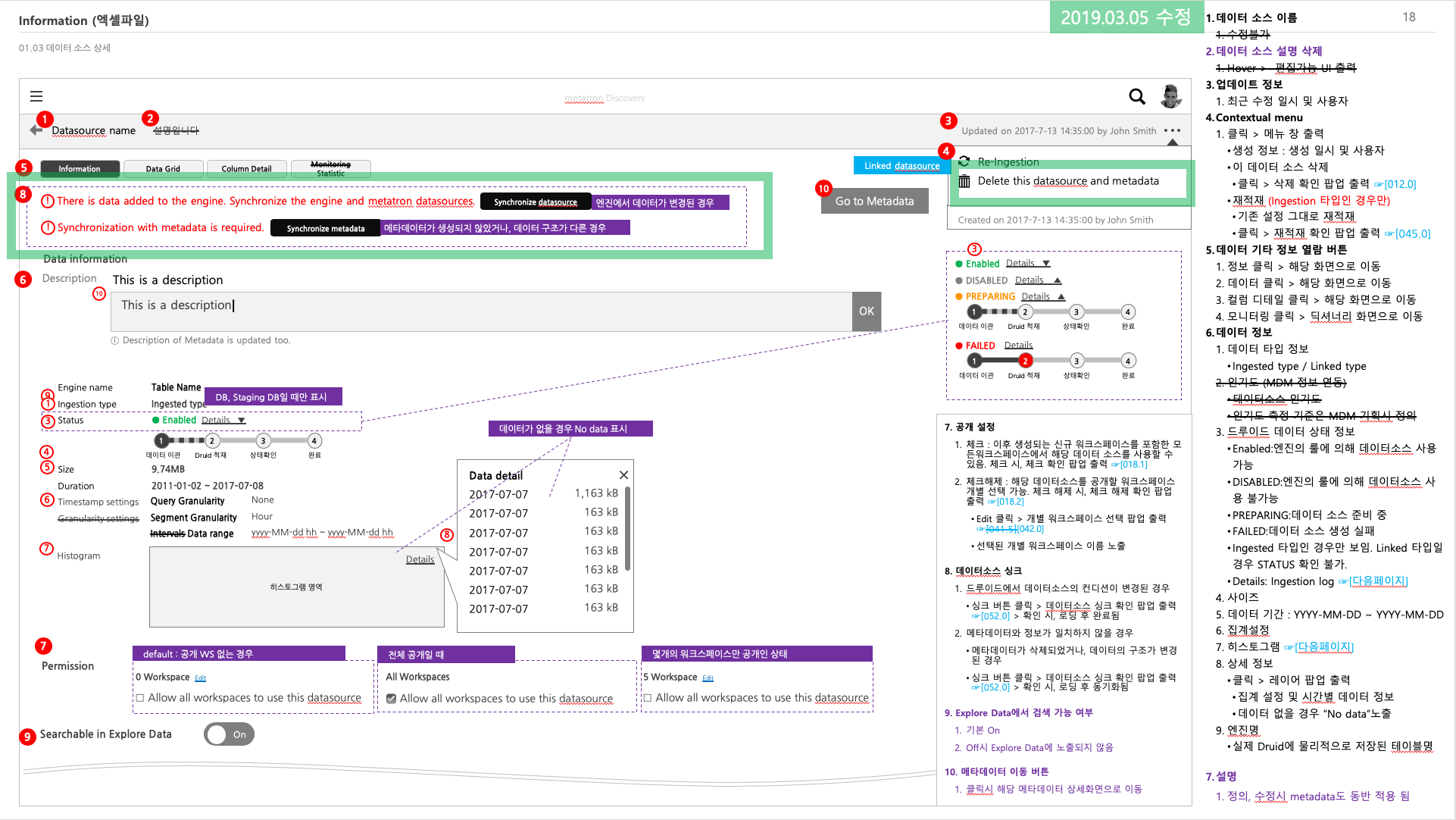The height and width of the screenshot is (820, 1456).
Task: Click the Re-Ingestion refresh icon
Action: [964, 161]
